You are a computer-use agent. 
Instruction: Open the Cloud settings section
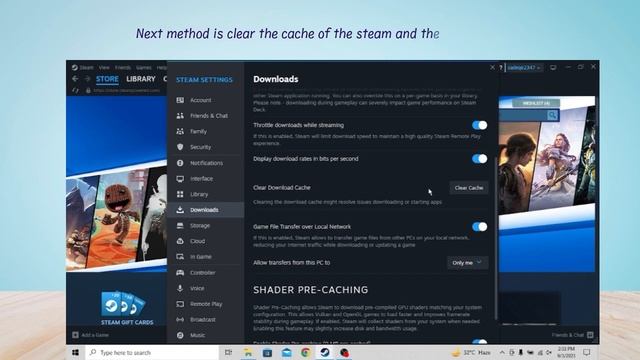pos(205,241)
